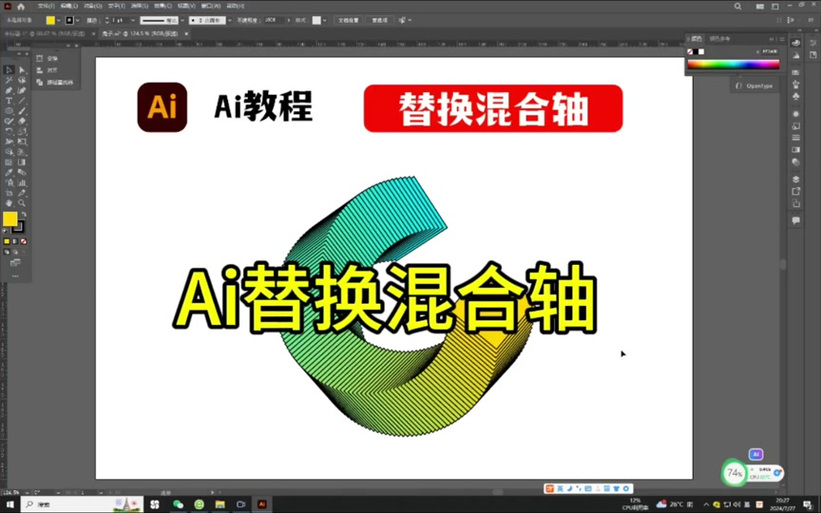Select the Eyedropper tool
The image size is (821, 513).
tap(9, 172)
